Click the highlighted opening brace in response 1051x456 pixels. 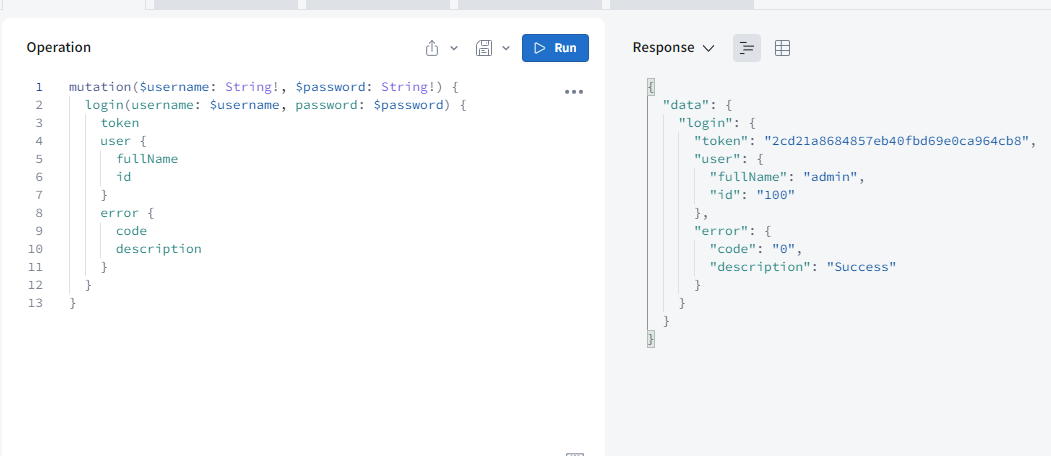(x=651, y=87)
